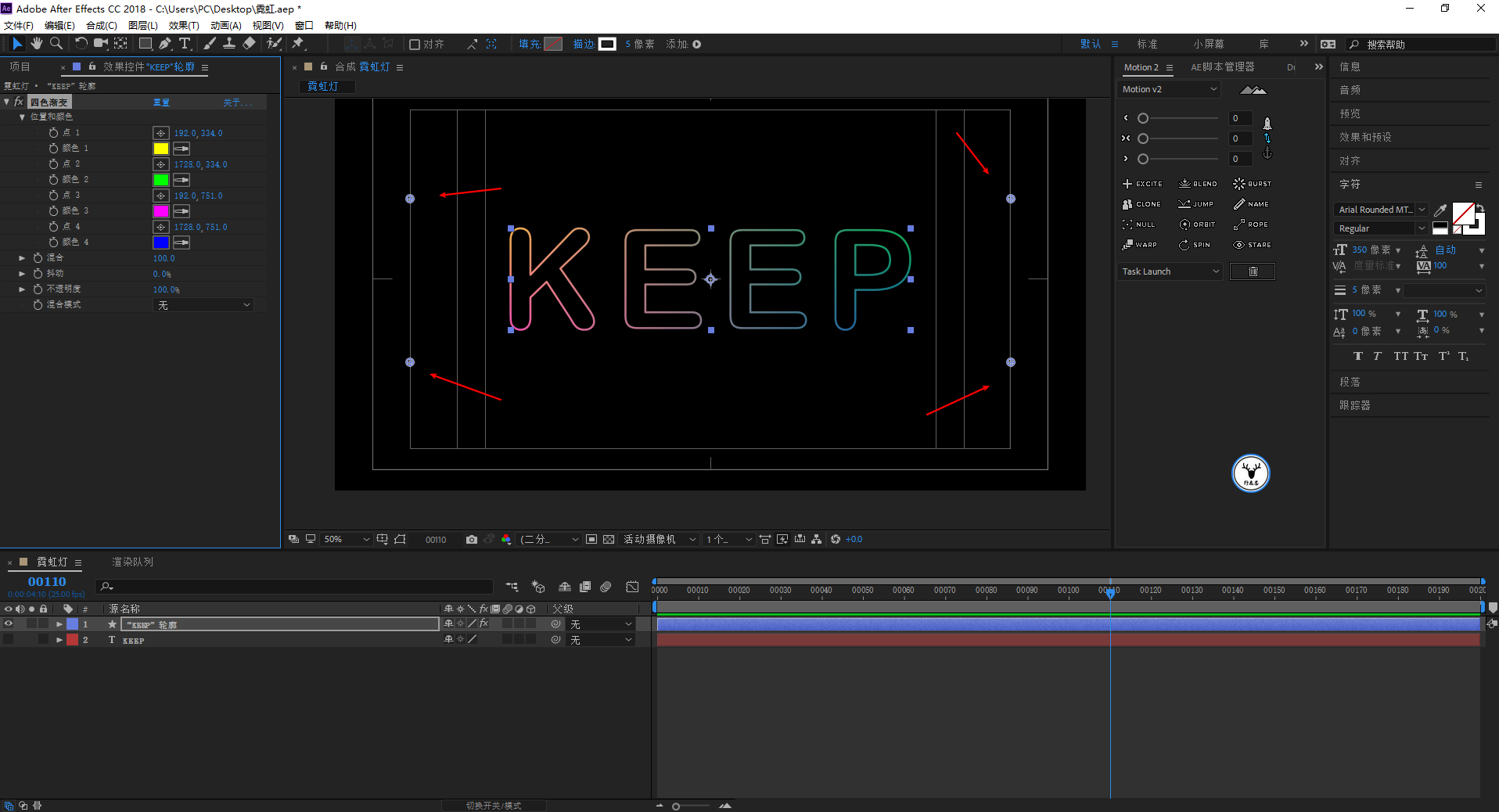Viewport: 1499px width, 812px height.
Task: Toggle stopwatch for 混合 property
Action: [38, 258]
